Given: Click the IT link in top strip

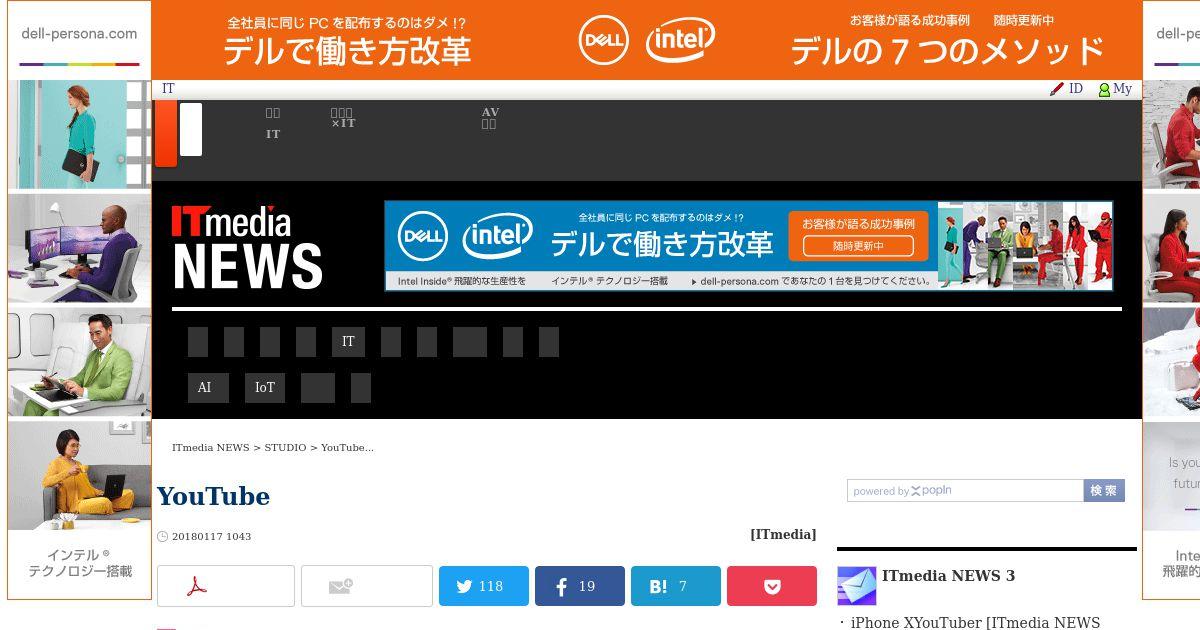Looking at the screenshot, I should click(168, 89).
